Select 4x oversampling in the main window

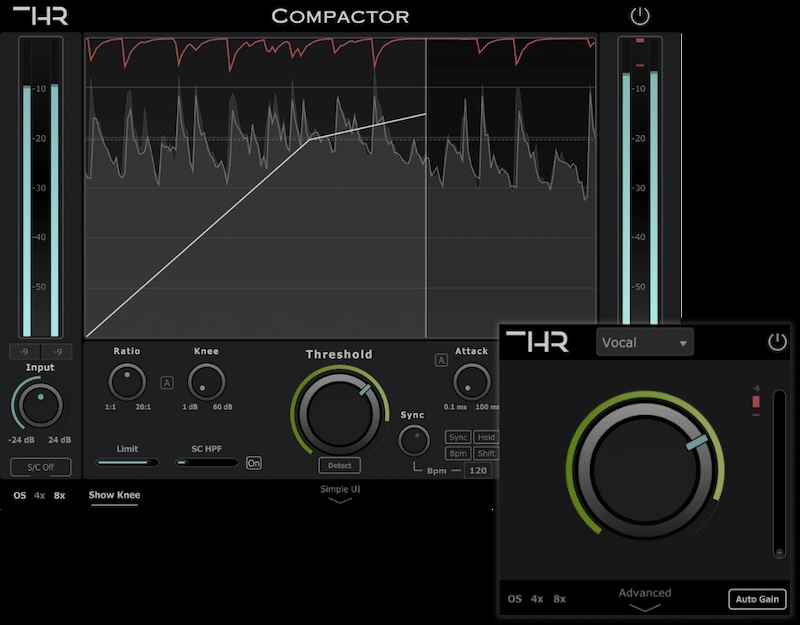39,495
